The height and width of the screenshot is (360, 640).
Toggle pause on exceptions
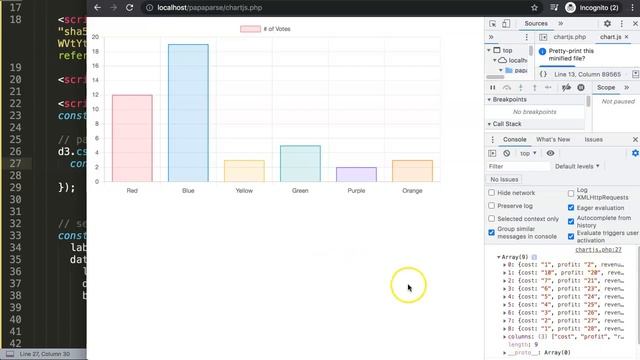pyautogui.click(x=581, y=88)
